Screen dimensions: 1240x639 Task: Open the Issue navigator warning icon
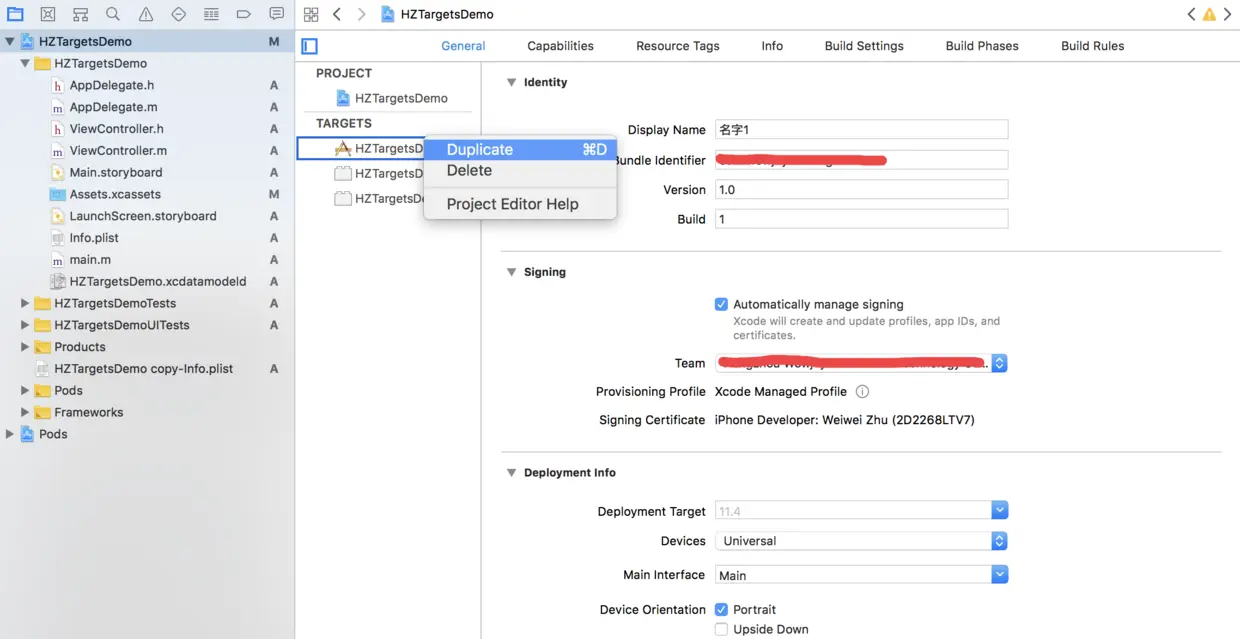pyautogui.click(x=146, y=14)
